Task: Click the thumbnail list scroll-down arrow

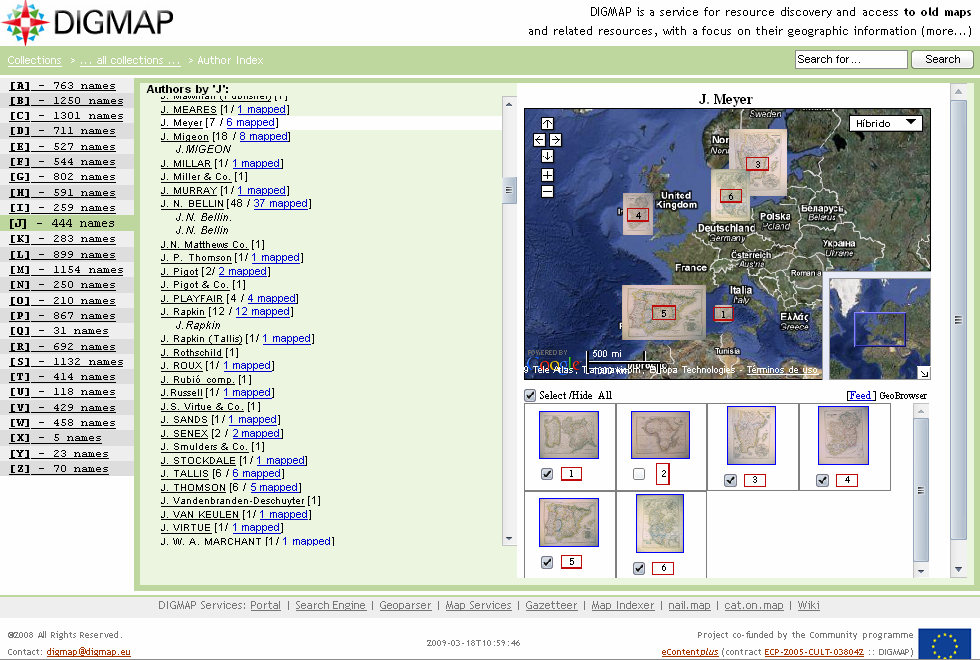Action: tap(921, 571)
